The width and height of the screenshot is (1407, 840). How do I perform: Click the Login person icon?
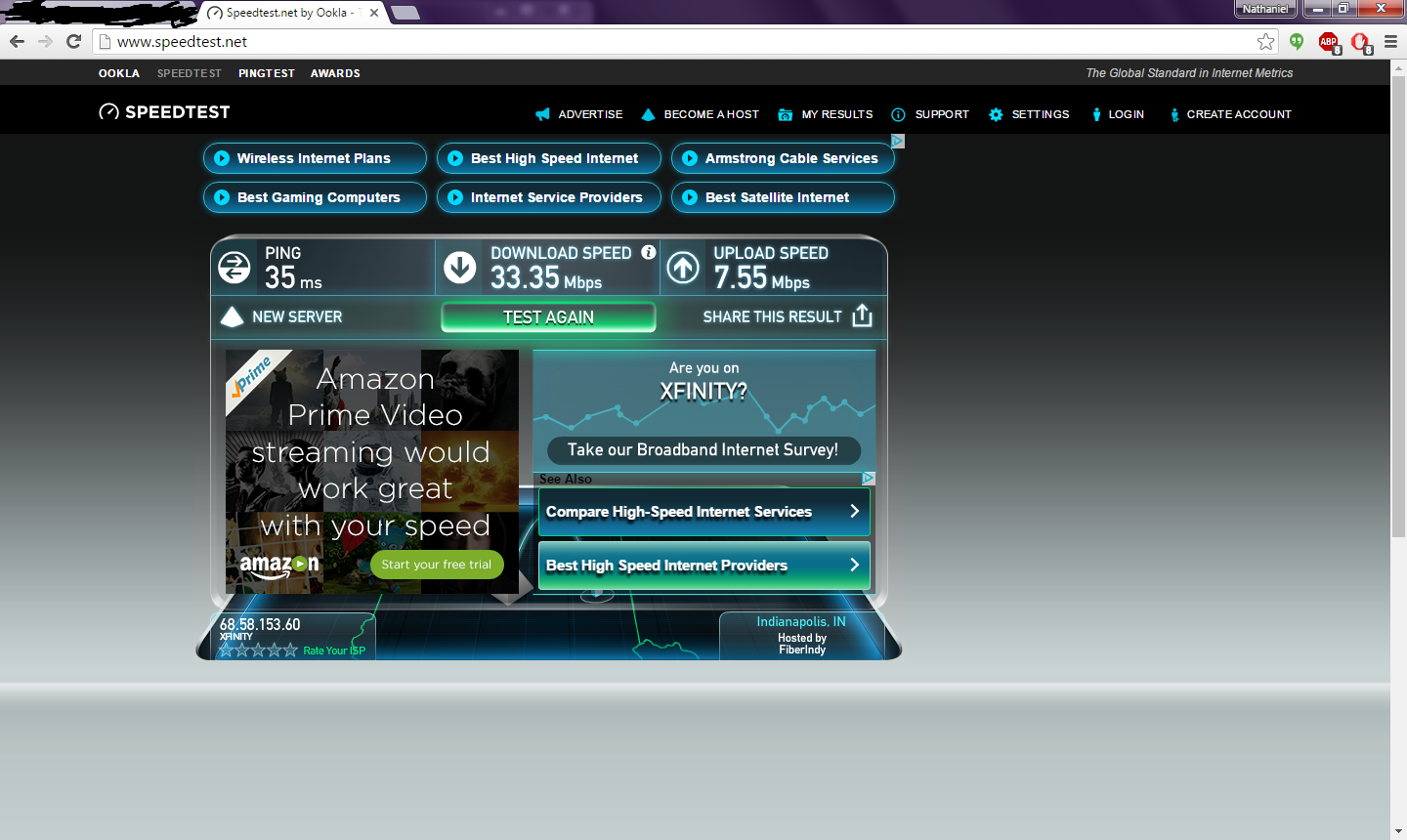click(x=1097, y=114)
